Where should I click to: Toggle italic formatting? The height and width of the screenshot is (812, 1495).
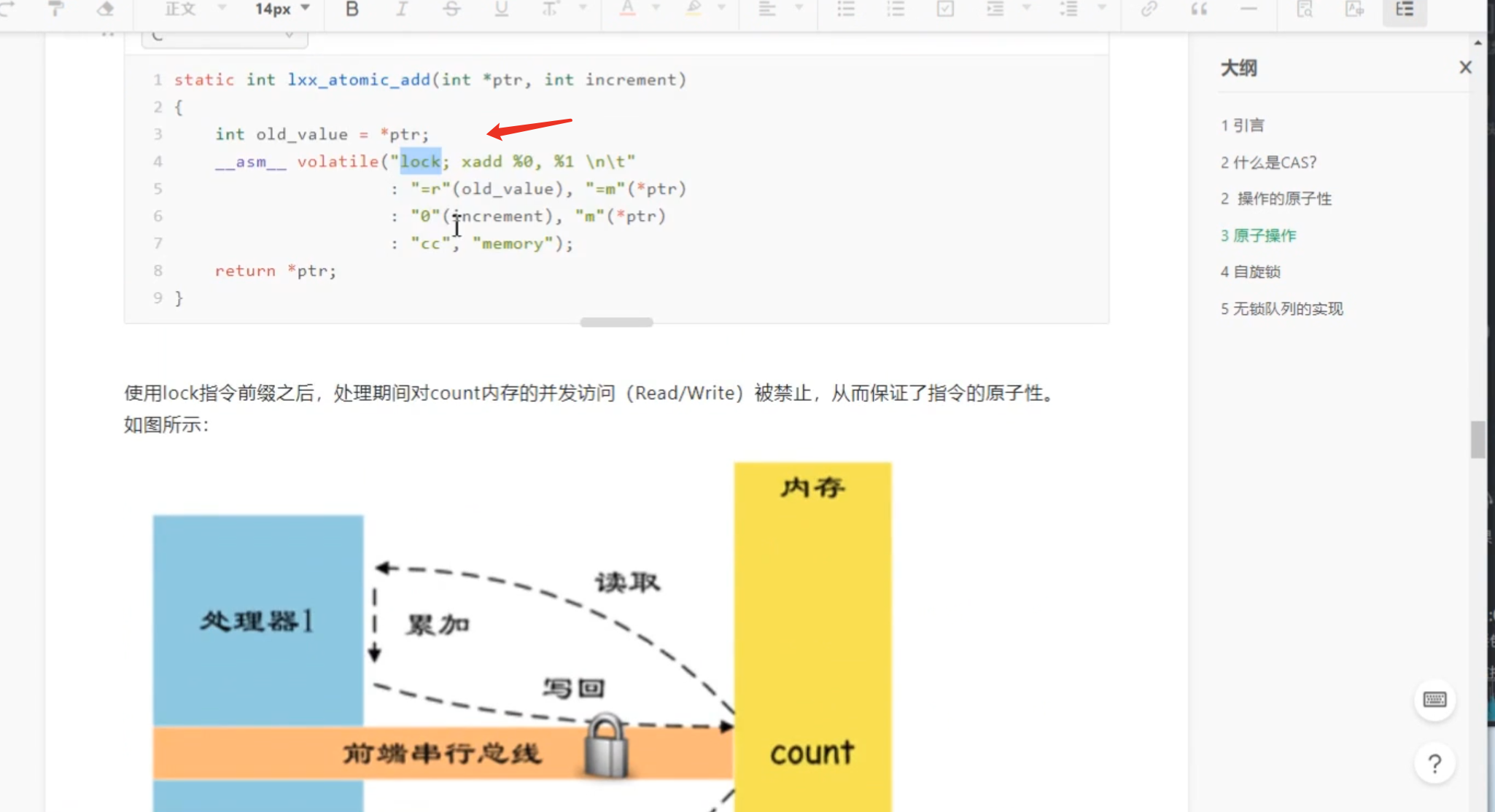[x=402, y=9]
